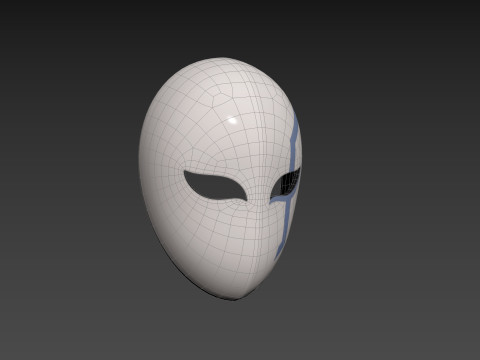Click the eye opening crossed by blue stripe
Screen dimensions: 480x360
click(286, 184)
